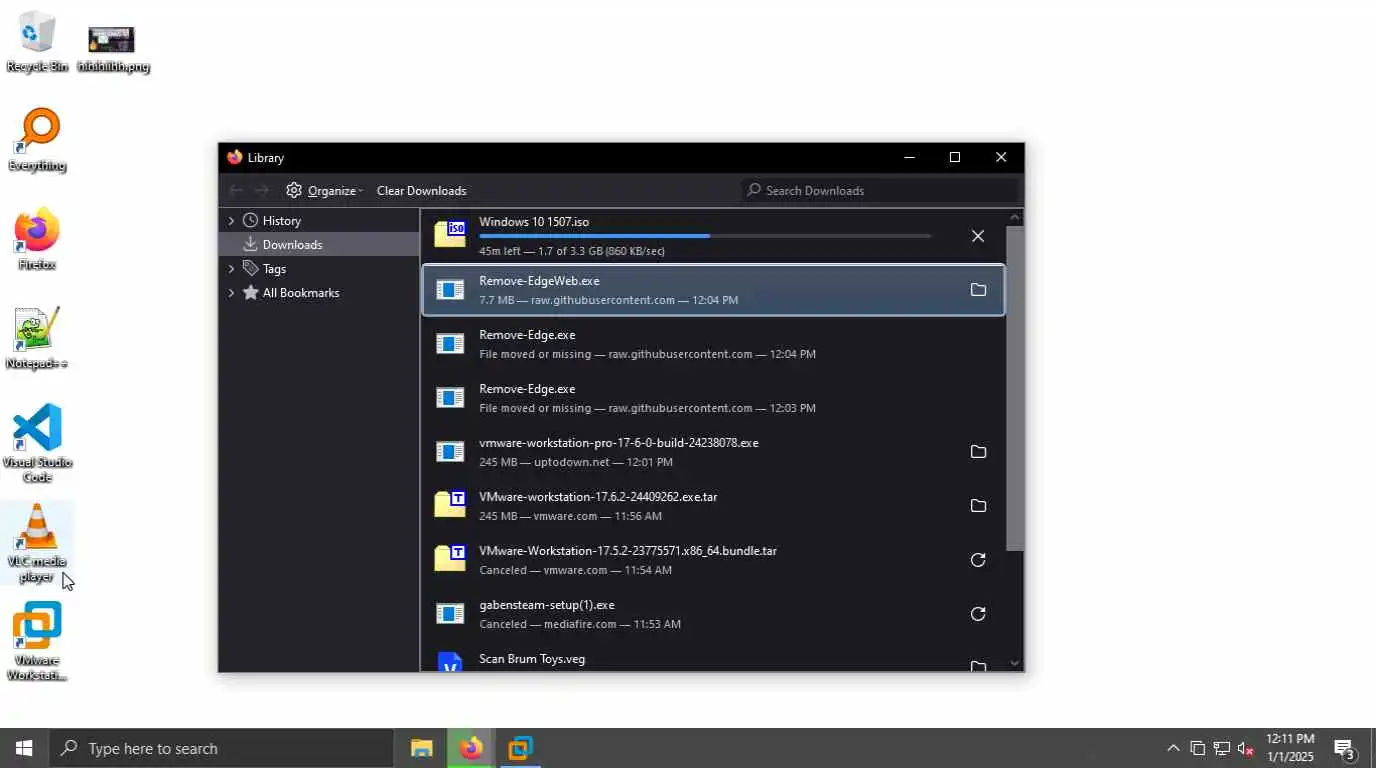Click the Scan Brum Toys.veg file icon
This screenshot has width=1376, height=768.
click(x=450, y=662)
